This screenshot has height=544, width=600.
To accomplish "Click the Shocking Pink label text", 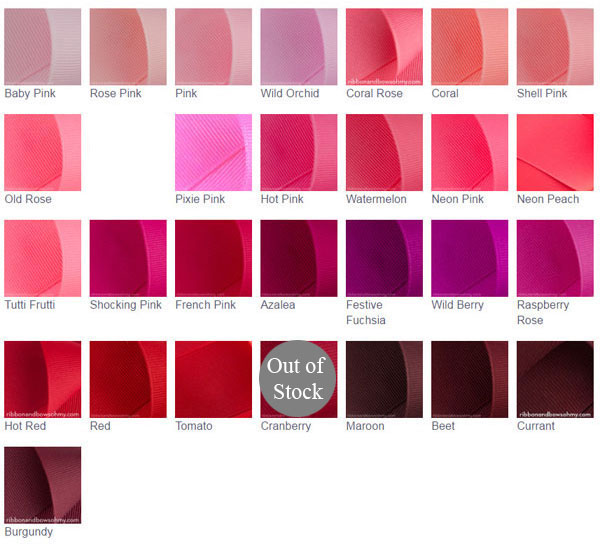I will click(126, 305).
